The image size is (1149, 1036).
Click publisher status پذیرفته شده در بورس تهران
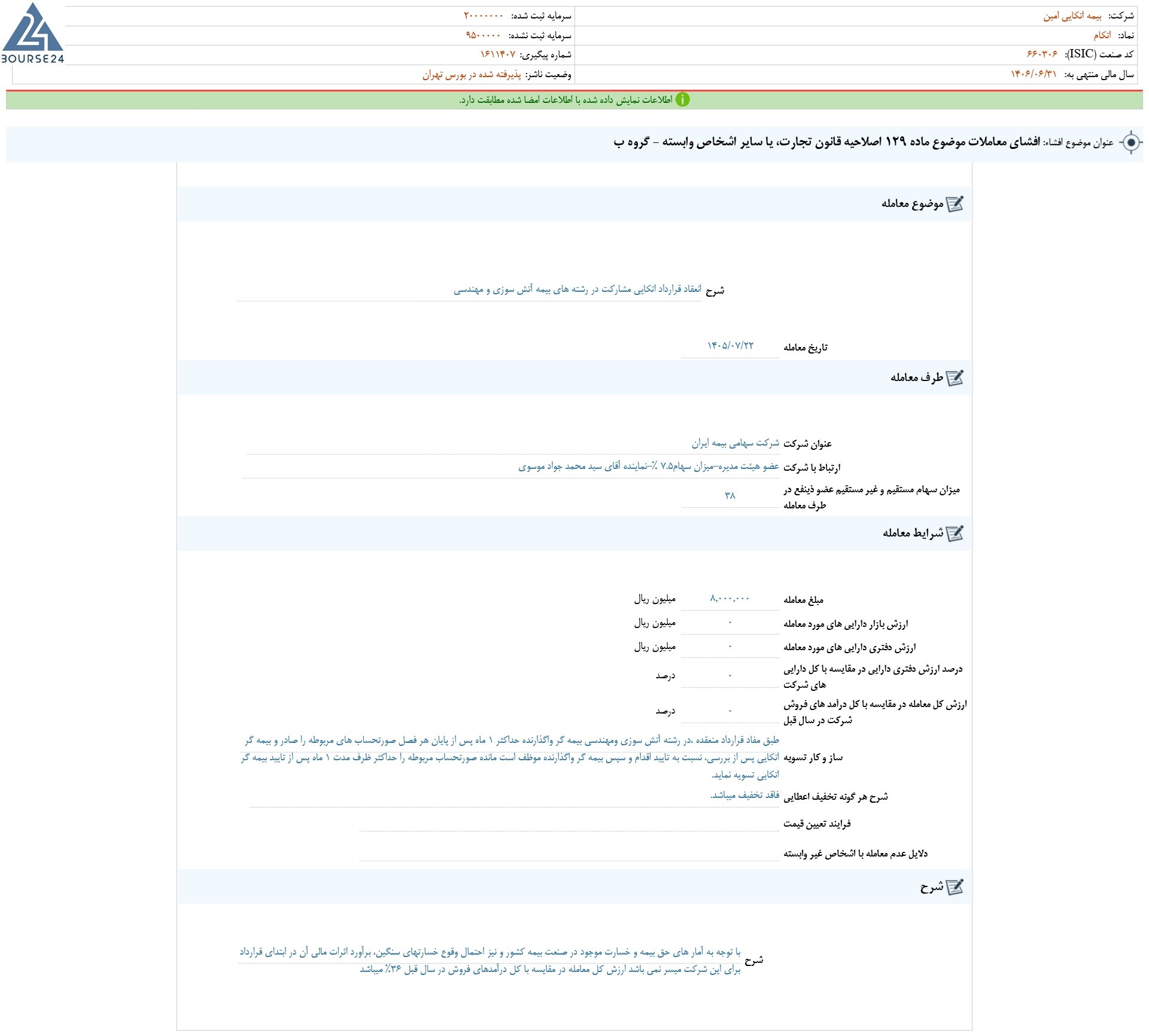(472, 75)
